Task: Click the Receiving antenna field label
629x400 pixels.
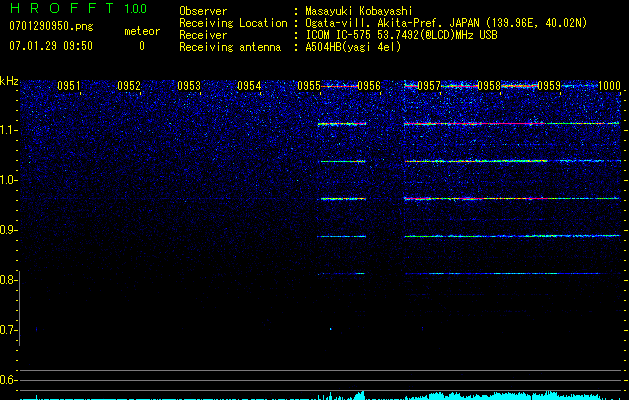Action: point(230,47)
